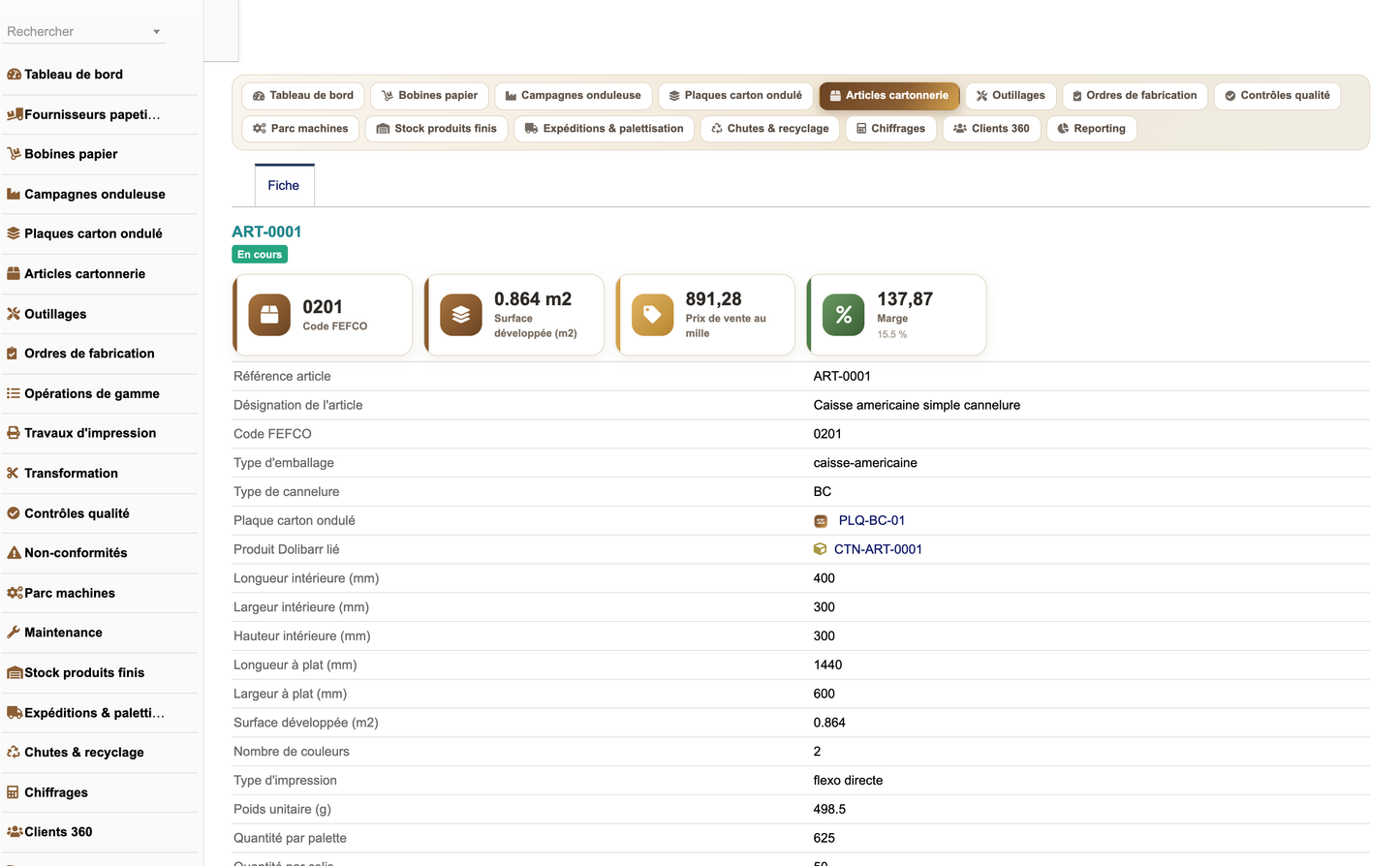Click the Code FEFCO box card icon
The height and width of the screenshot is (866, 1400).
[x=269, y=315]
